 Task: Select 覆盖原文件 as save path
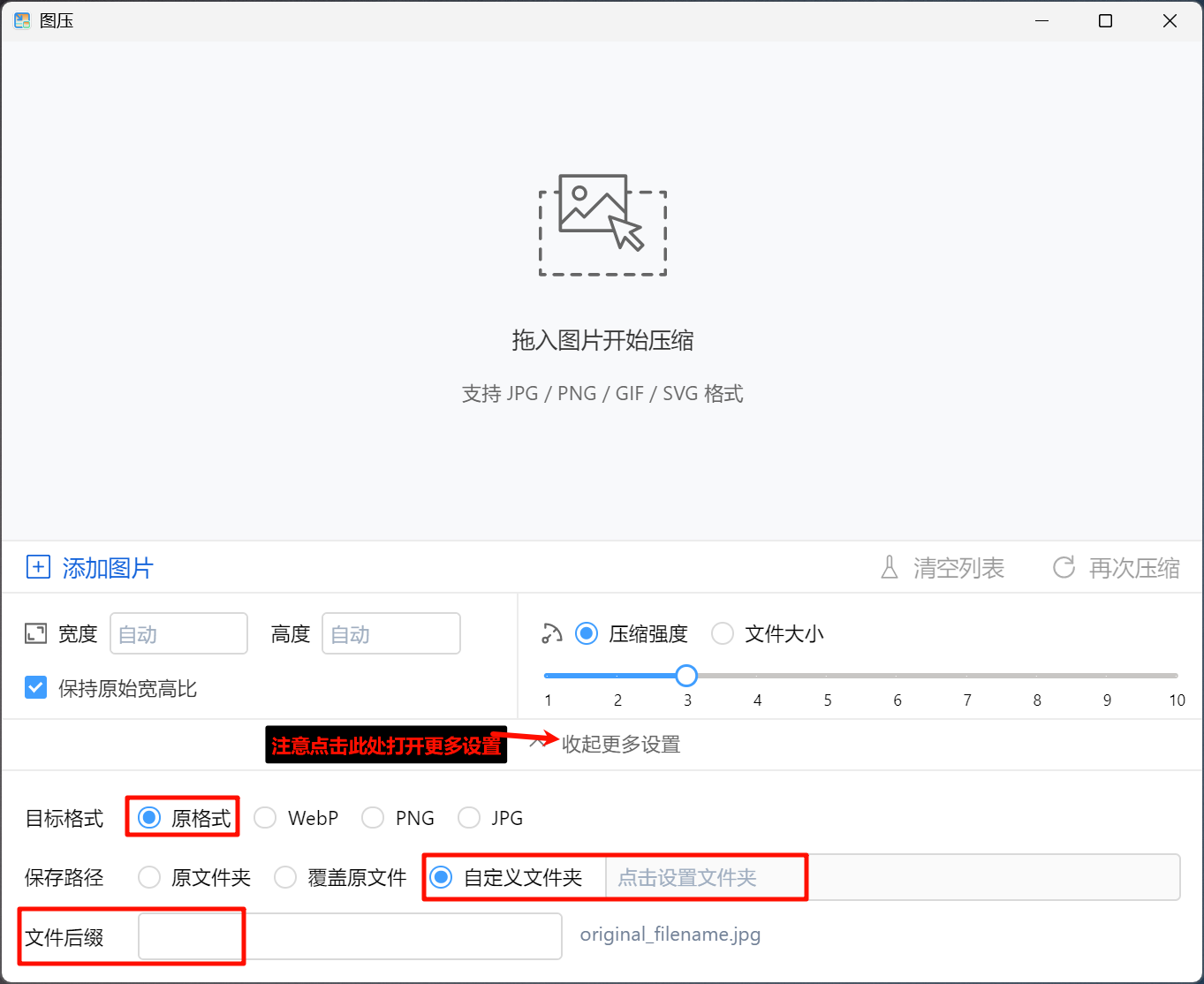pyautogui.click(x=285, y=877)
